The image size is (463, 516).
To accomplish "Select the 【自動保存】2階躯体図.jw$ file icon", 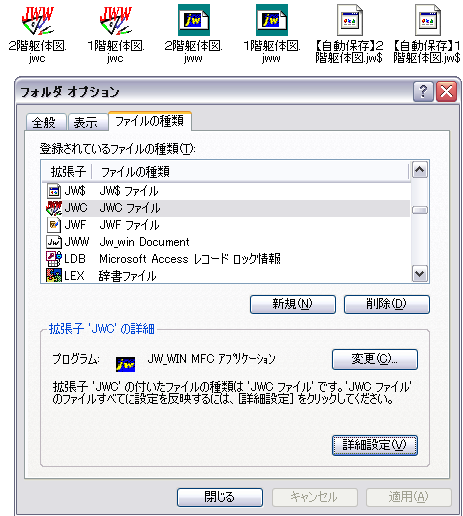I will [350, 20].
